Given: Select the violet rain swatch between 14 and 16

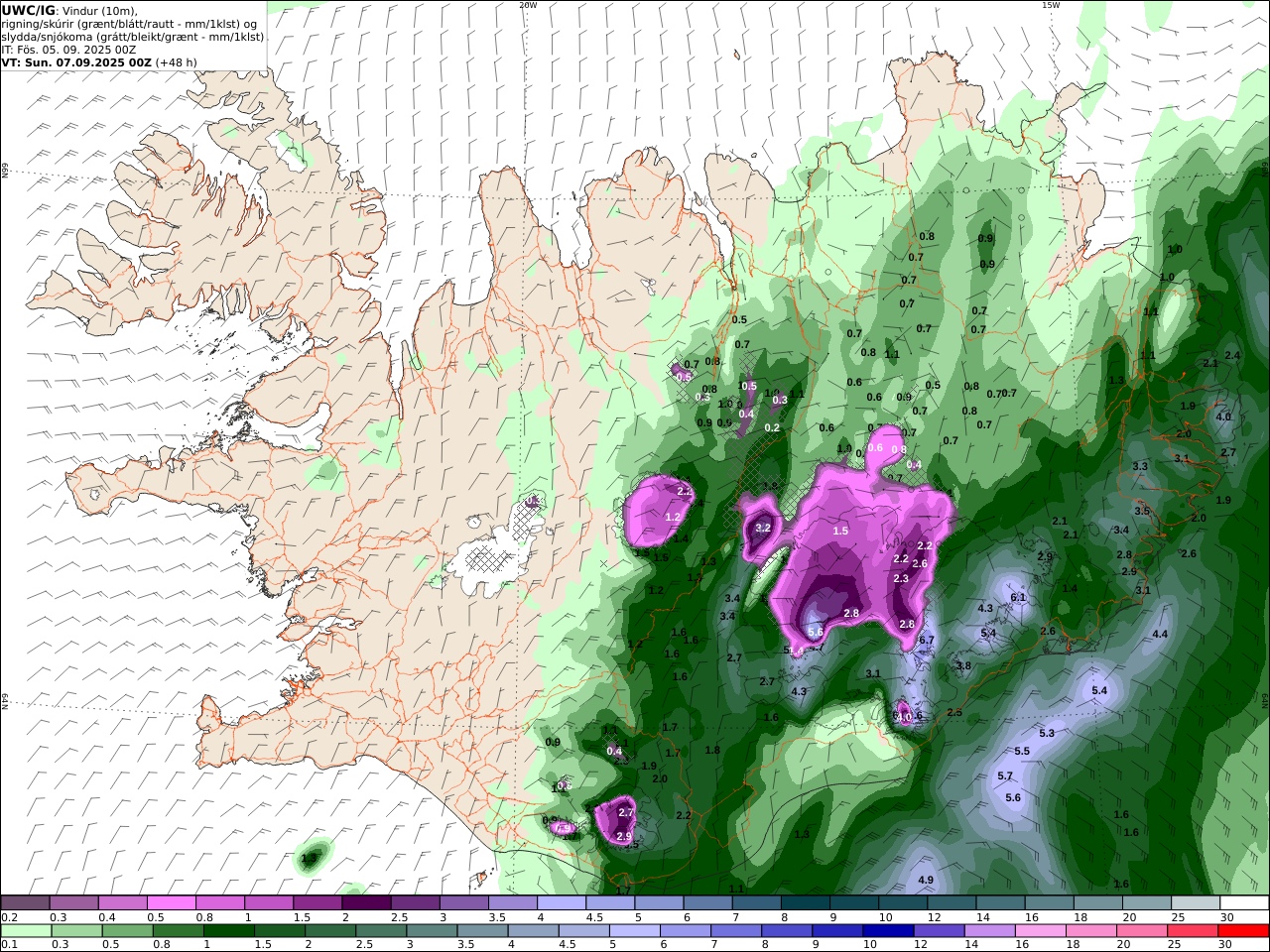Looking at the screenshot, I should click(x=988, y=931).
